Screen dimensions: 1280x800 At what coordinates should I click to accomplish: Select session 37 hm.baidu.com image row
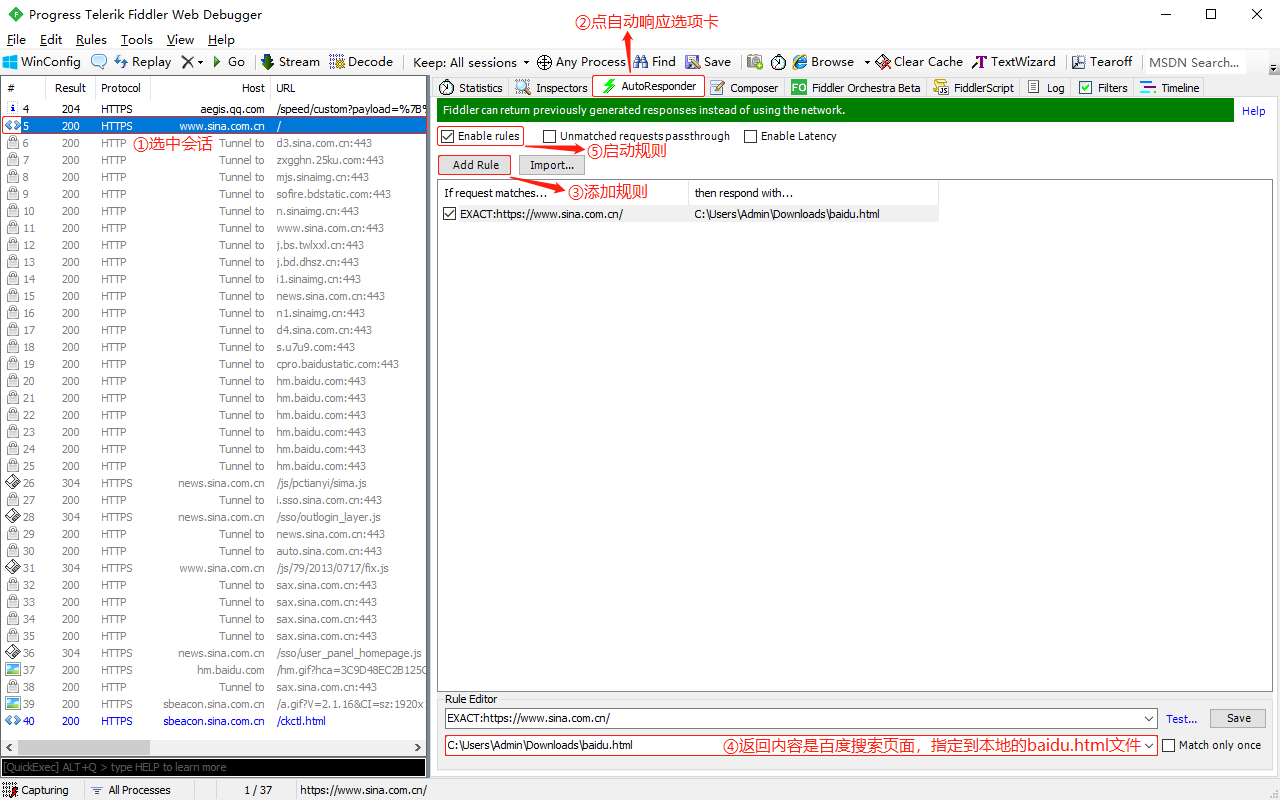[214, 670]
